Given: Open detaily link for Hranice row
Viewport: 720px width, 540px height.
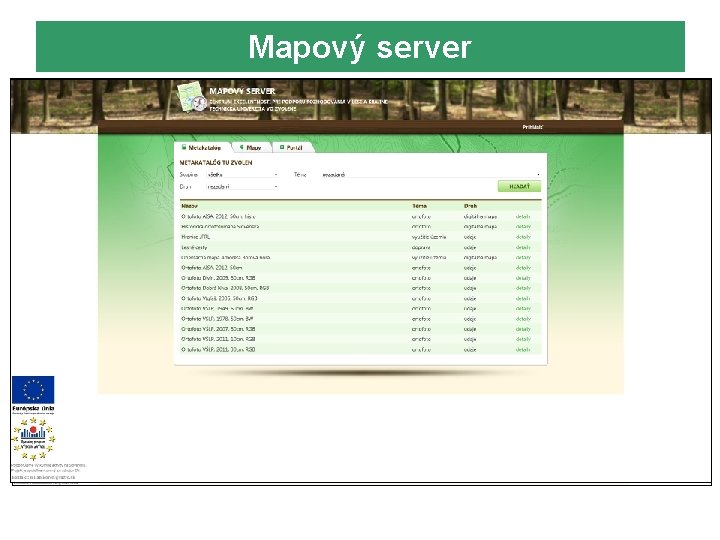Looking at the screenshot, I should coord(523,237).
